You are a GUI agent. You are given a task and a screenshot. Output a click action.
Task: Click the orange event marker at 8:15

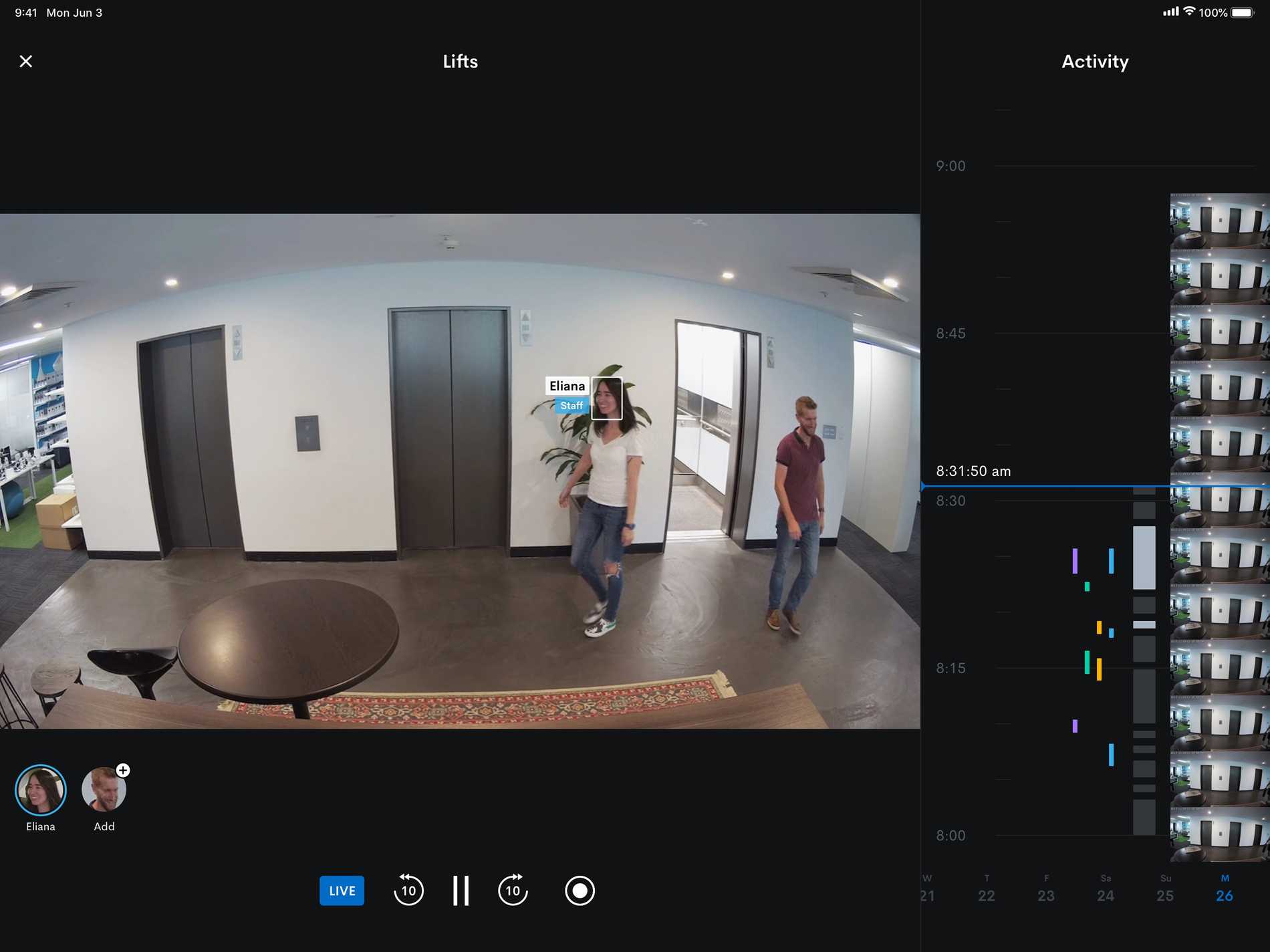click(1099, 669)
